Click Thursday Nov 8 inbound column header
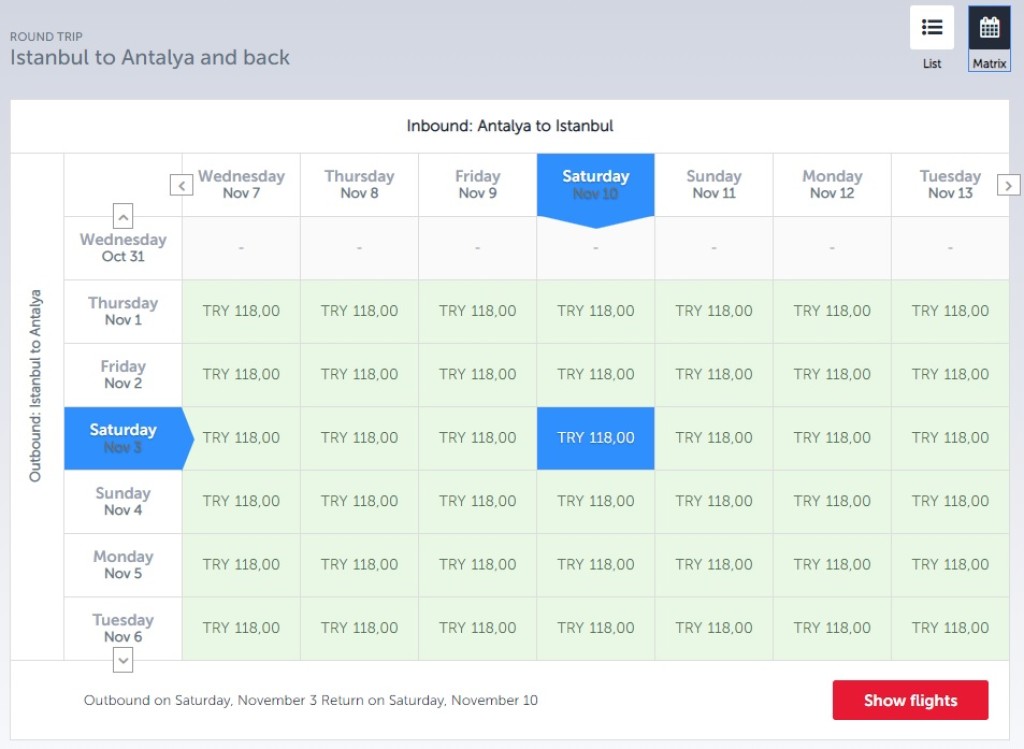The height and width of the screenshot is (749, 1024). 359,185
